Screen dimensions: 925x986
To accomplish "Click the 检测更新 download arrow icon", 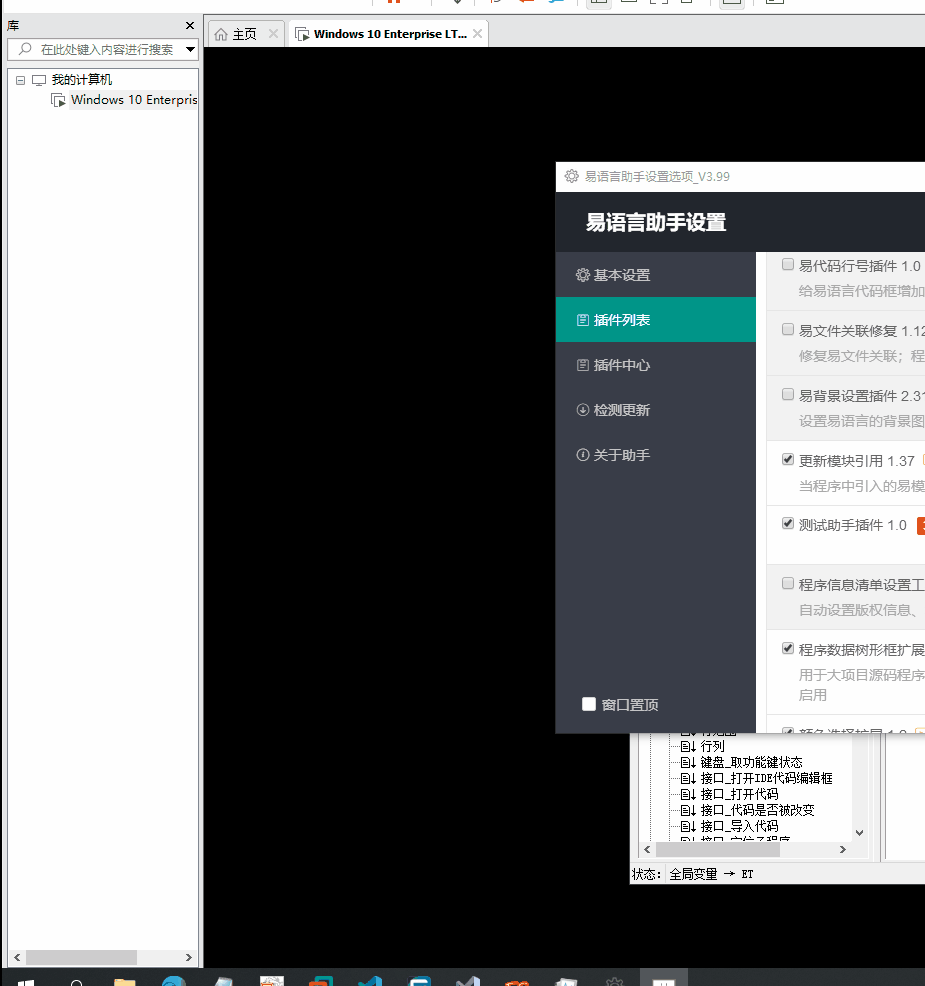I will click(583, 410).
